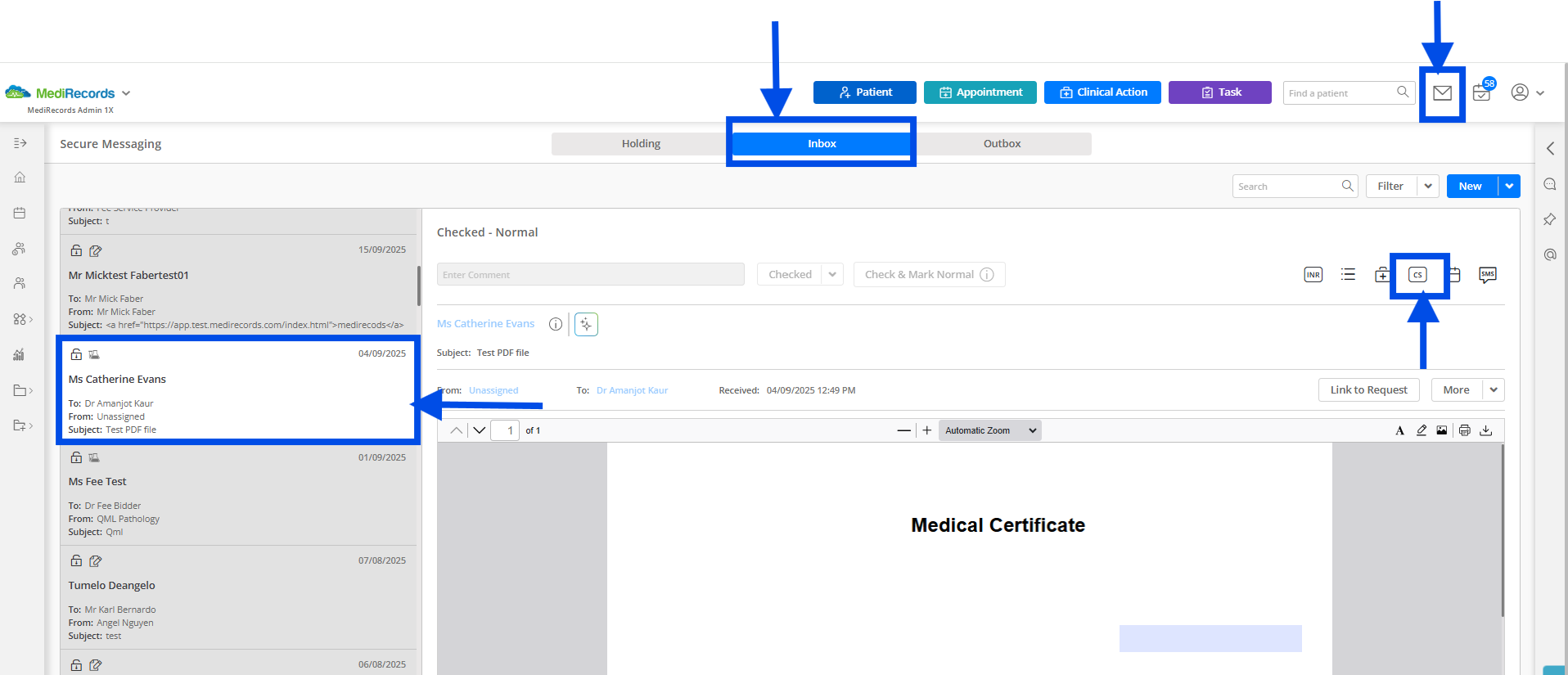This screenshot has height=675, width=1568.
Task: Download the PDF document
Action: [x=1486, y=430]
